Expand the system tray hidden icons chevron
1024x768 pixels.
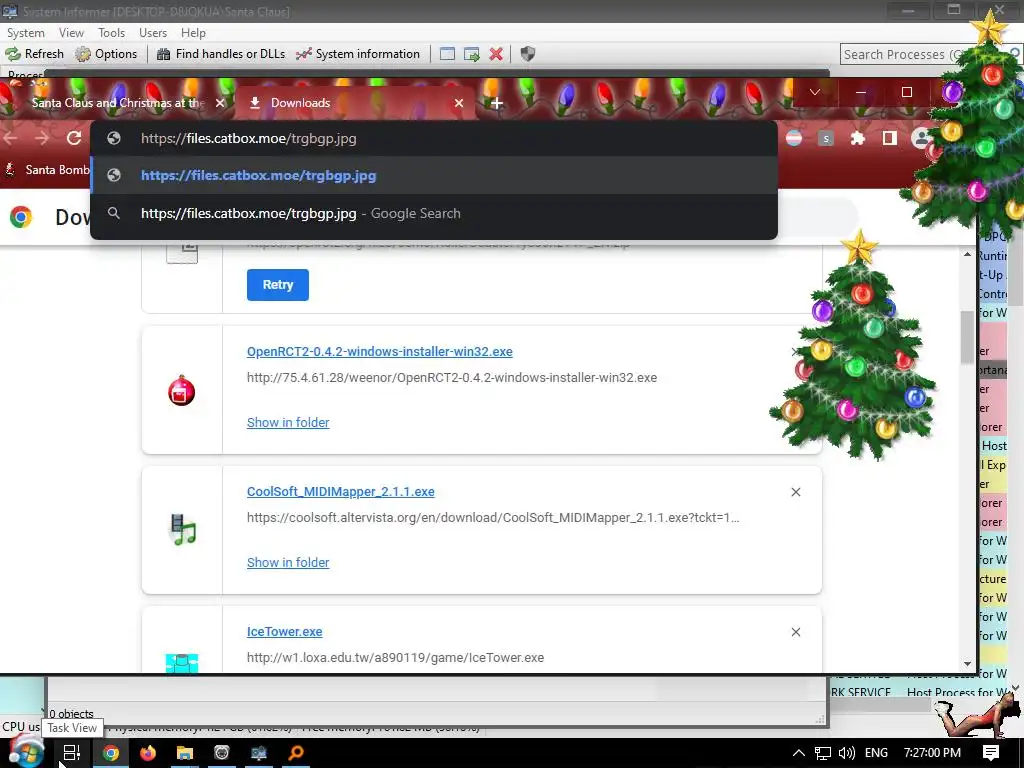(798, 753)
